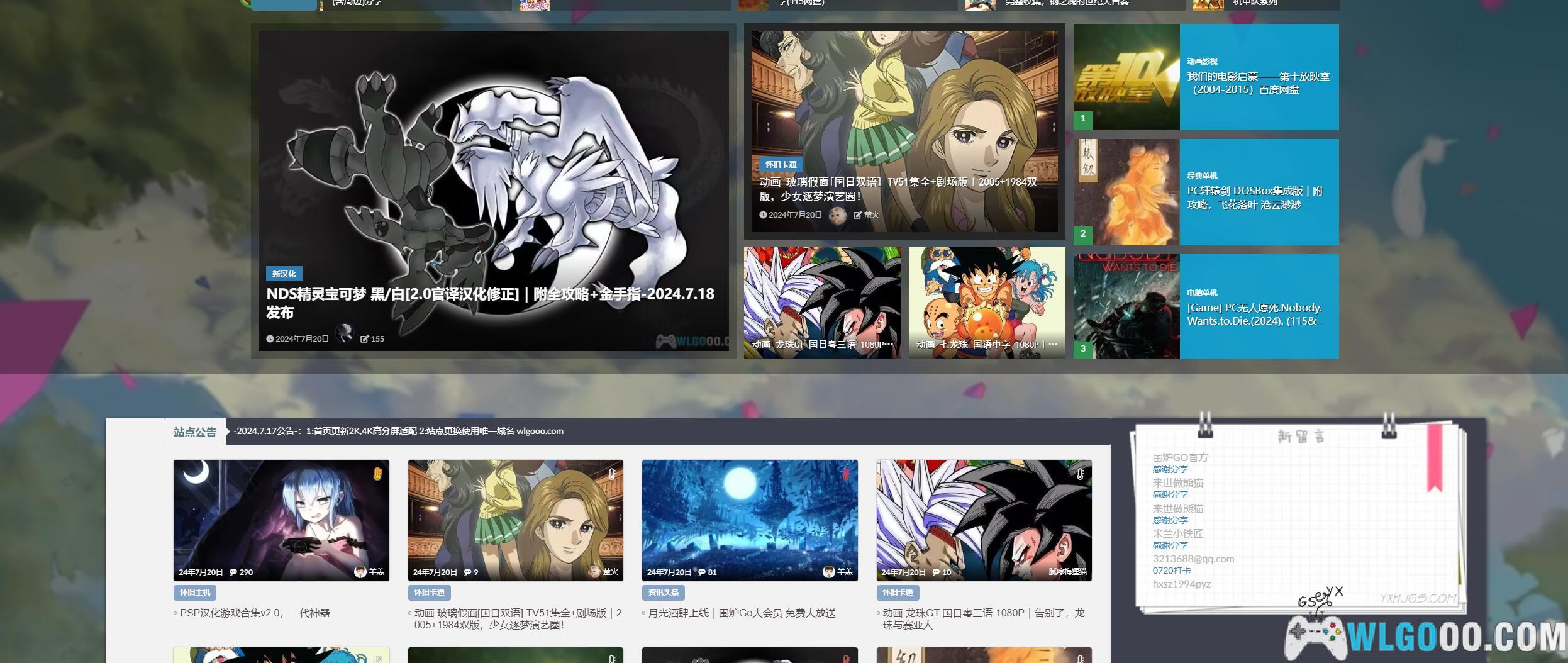Click thermometer icon on 龙珠GT card
This screenshot has height=663, width=1568.
coord(1080,474)
